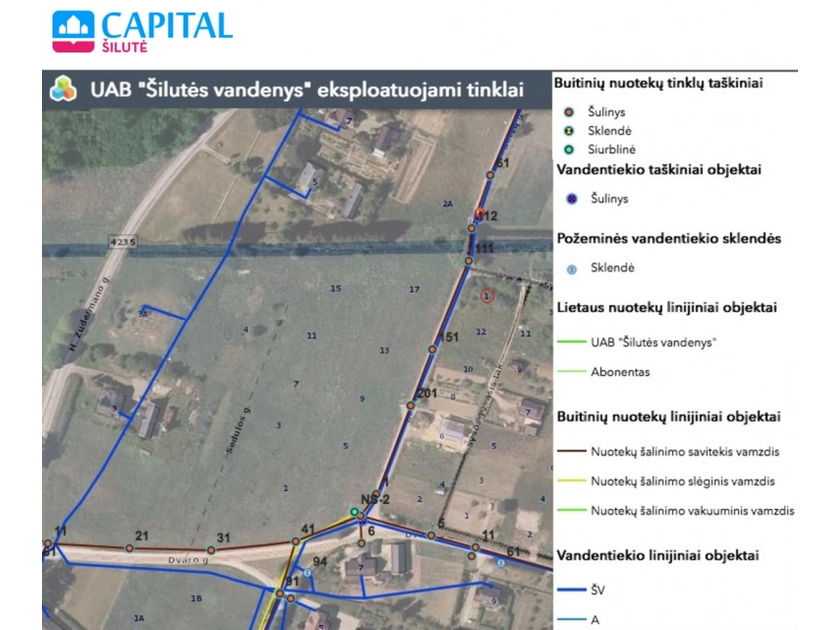Click the 'Dvaro g.' street label

tap(188, 560)
